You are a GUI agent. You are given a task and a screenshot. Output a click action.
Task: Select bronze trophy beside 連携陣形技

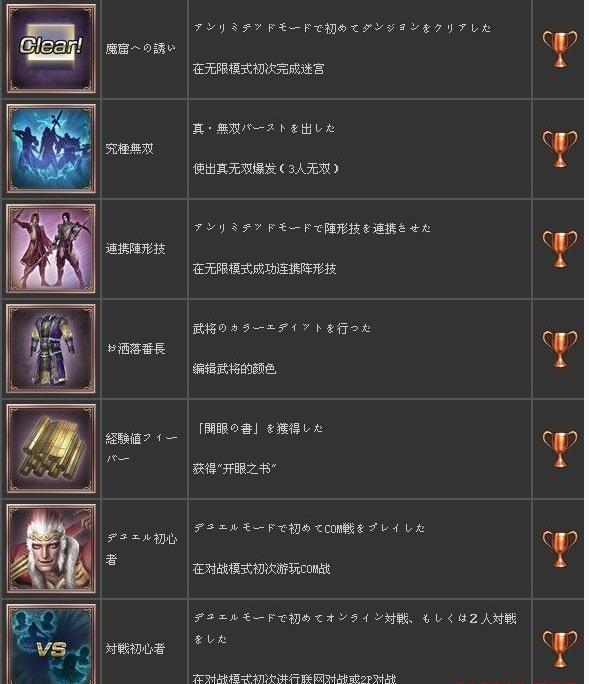pyautogui.click(x=560, y=249)
